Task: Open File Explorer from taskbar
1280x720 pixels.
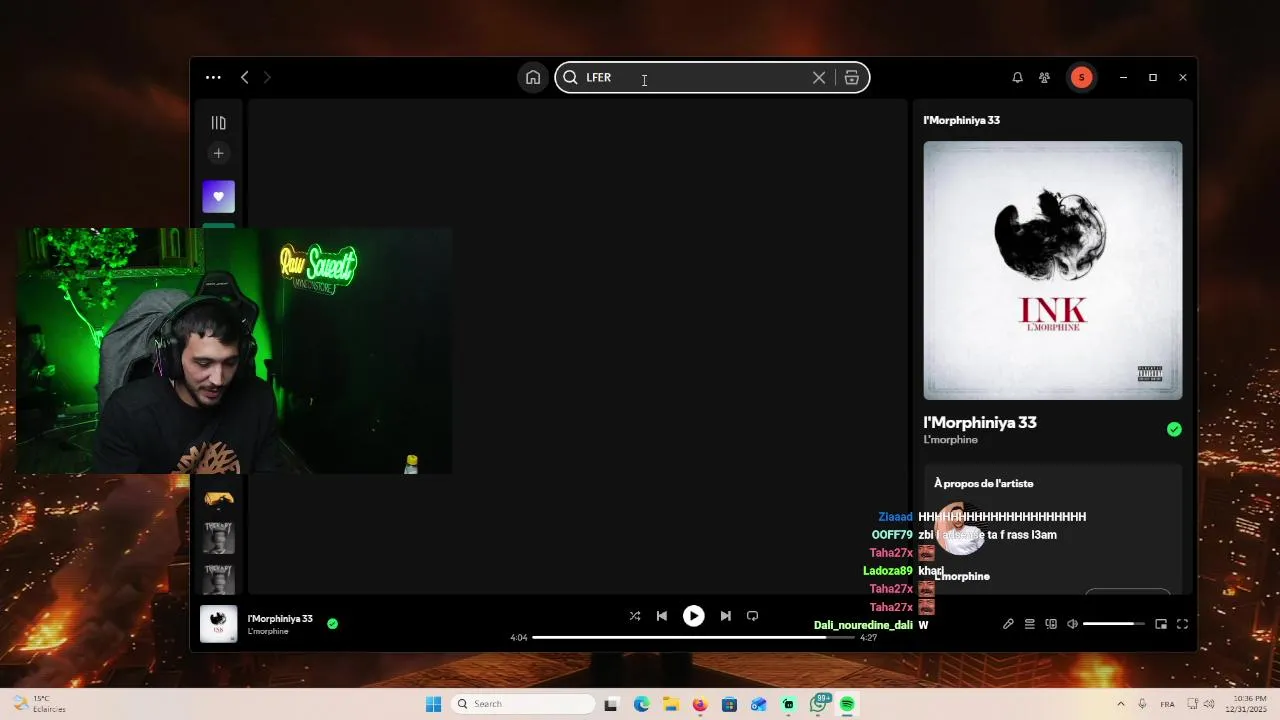Action: click(x=670, y=704)
